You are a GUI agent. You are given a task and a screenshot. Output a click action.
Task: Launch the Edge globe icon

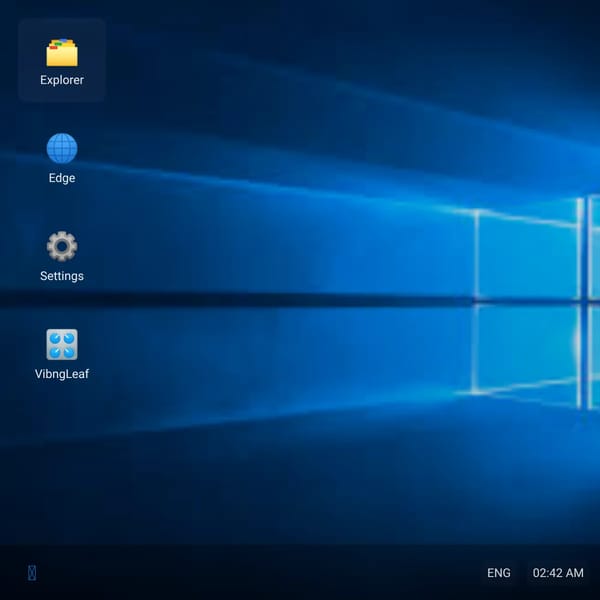[62, 148]
